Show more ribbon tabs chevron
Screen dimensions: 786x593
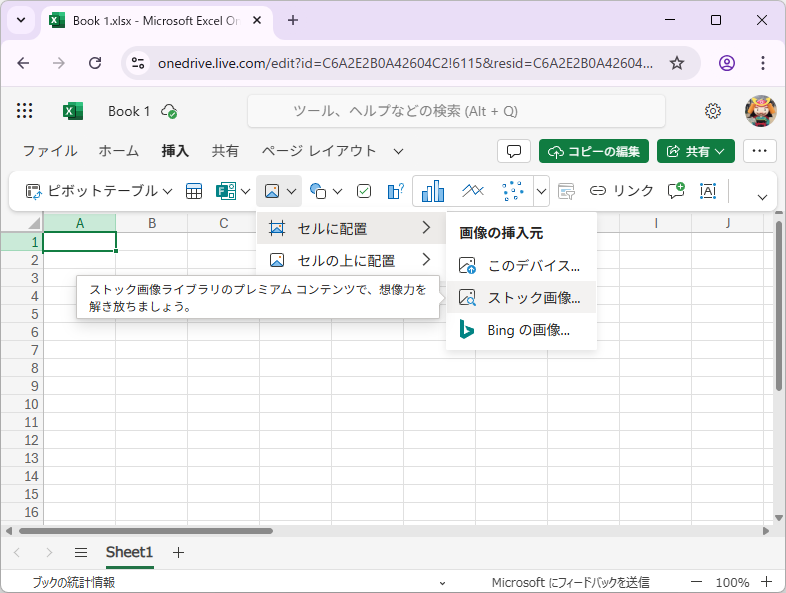[399, 151]
